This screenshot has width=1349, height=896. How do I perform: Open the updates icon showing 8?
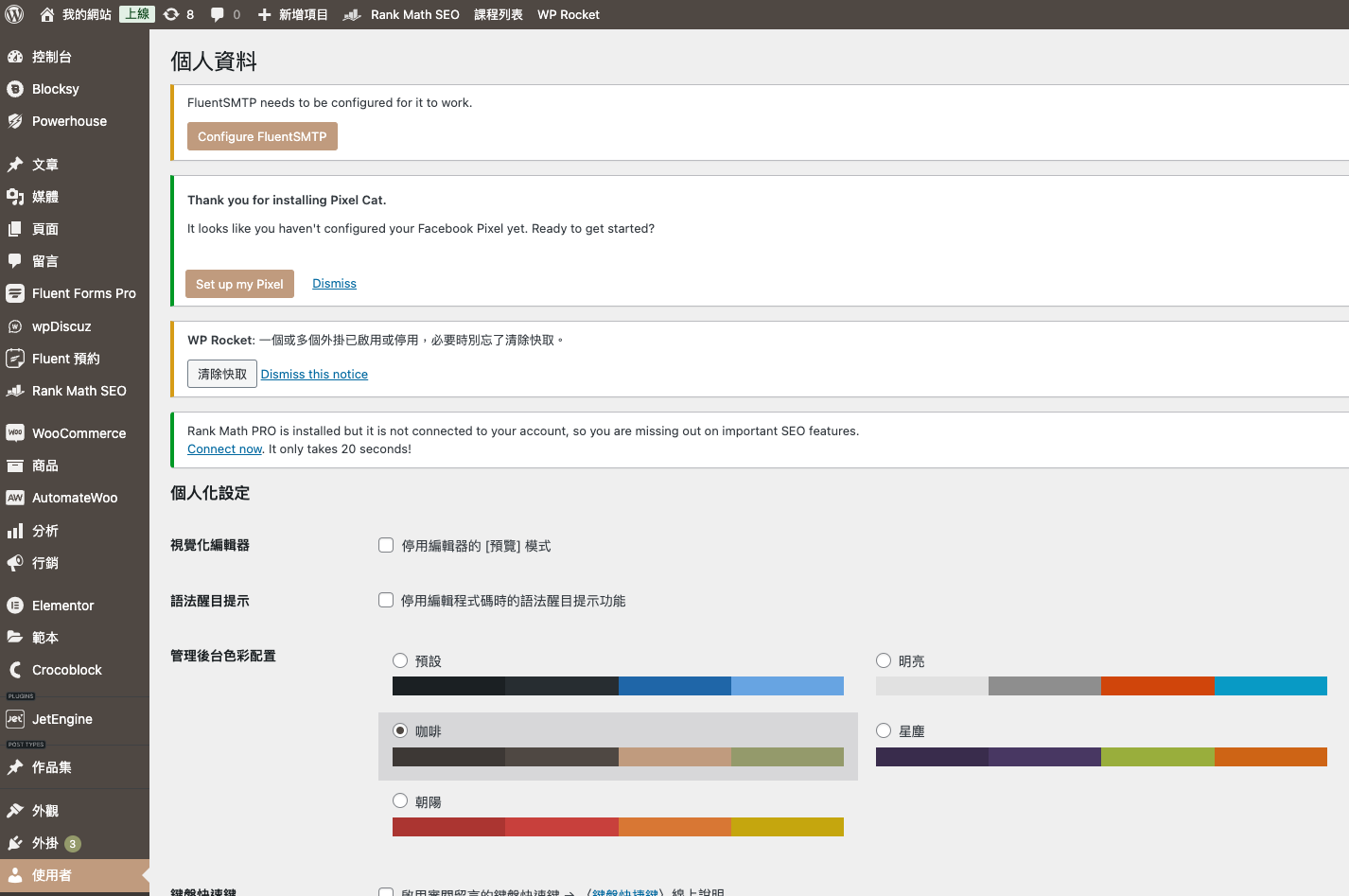[171, 14]
